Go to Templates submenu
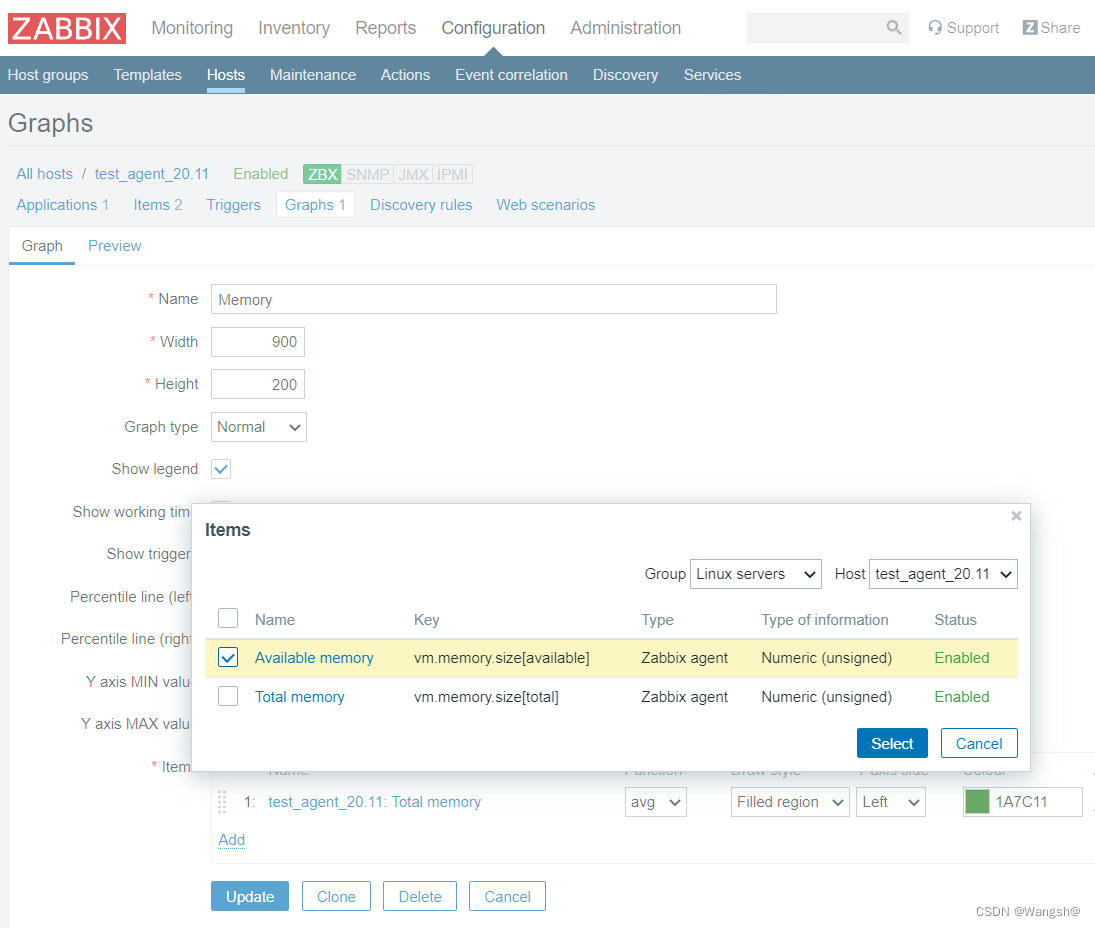 tap(147, 75)
